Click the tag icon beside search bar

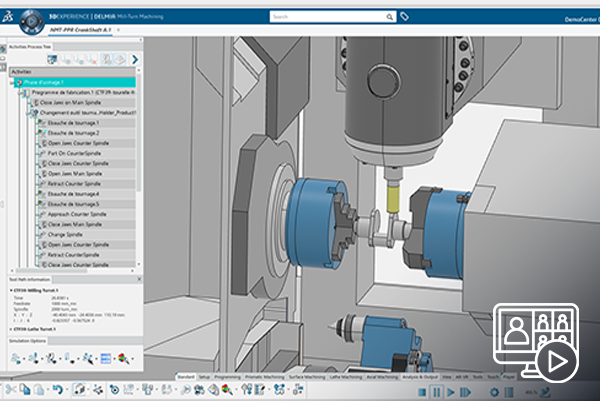[x=404, y=17]
